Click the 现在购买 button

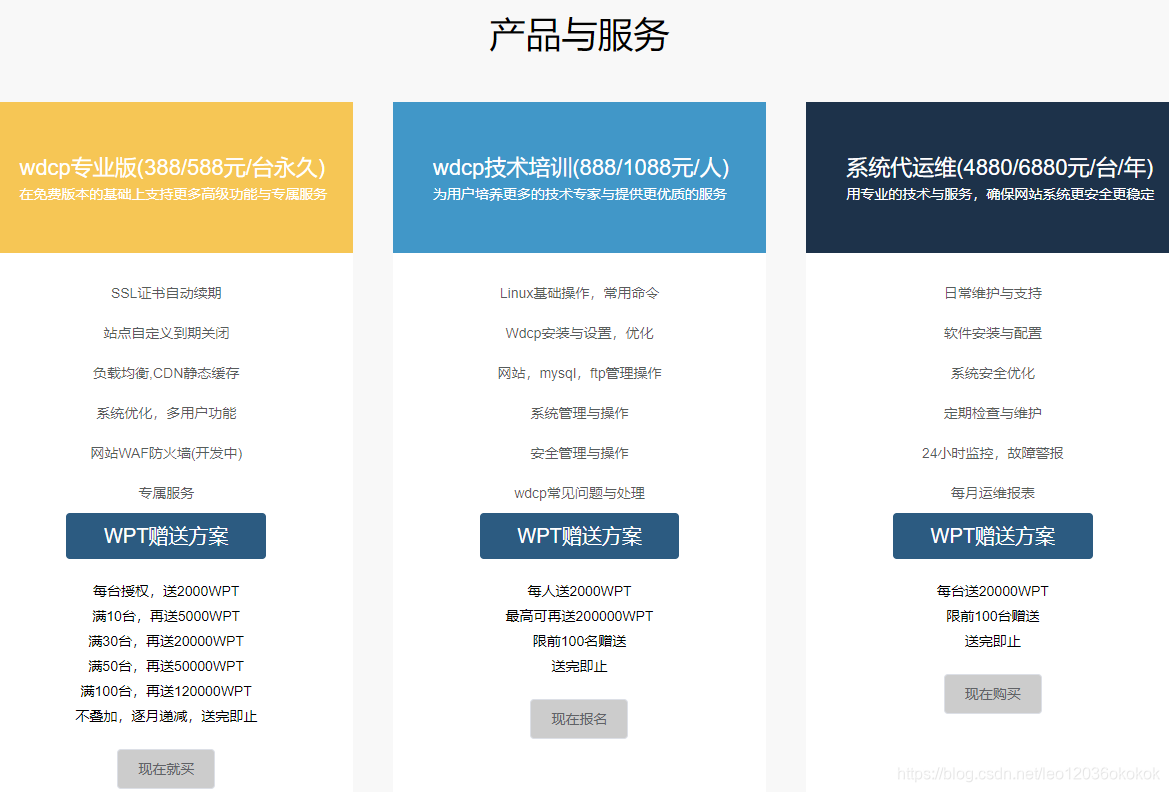[x=993, y=694]
